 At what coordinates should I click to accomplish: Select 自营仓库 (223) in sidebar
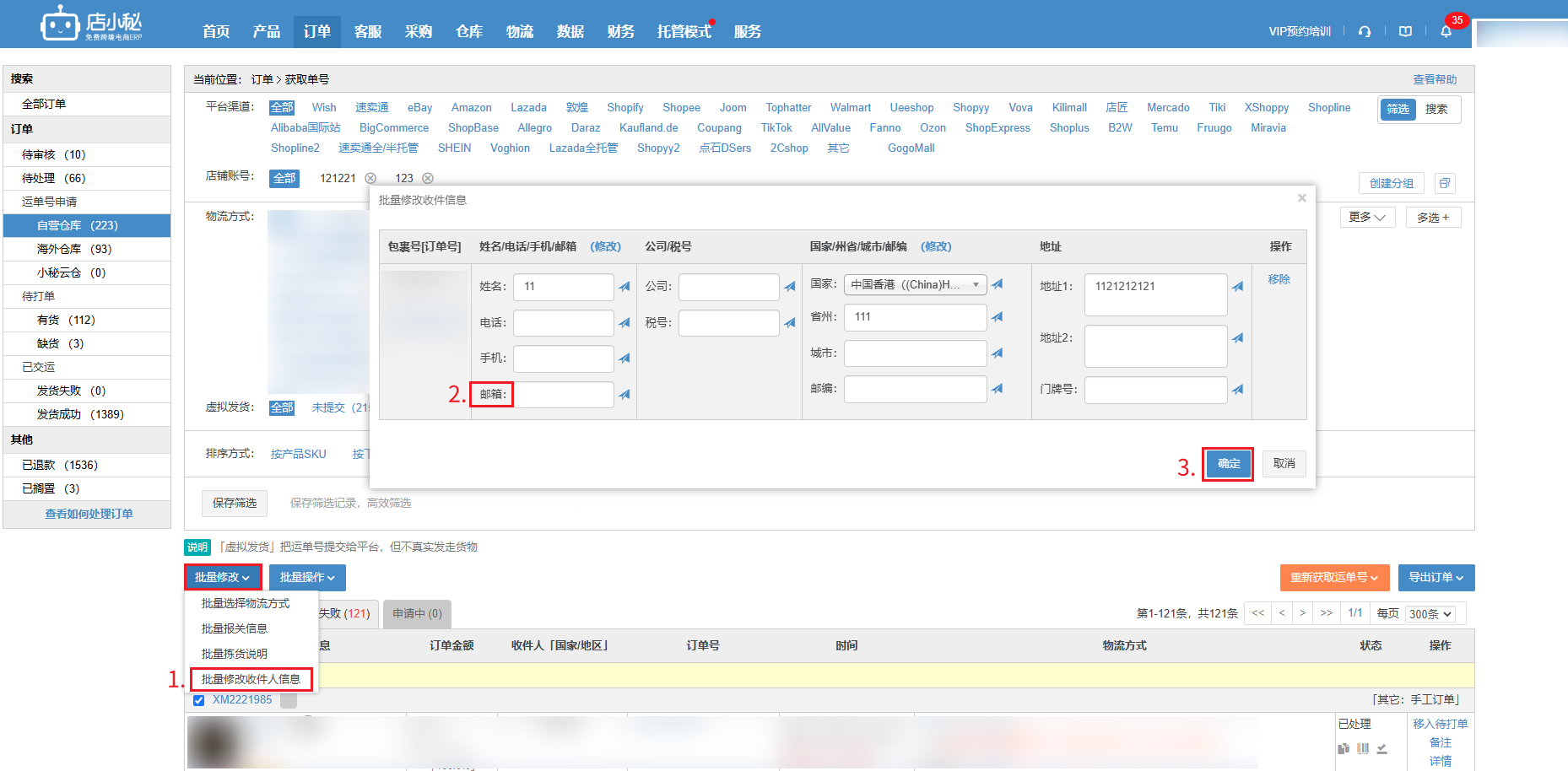[x=87, y=225]
